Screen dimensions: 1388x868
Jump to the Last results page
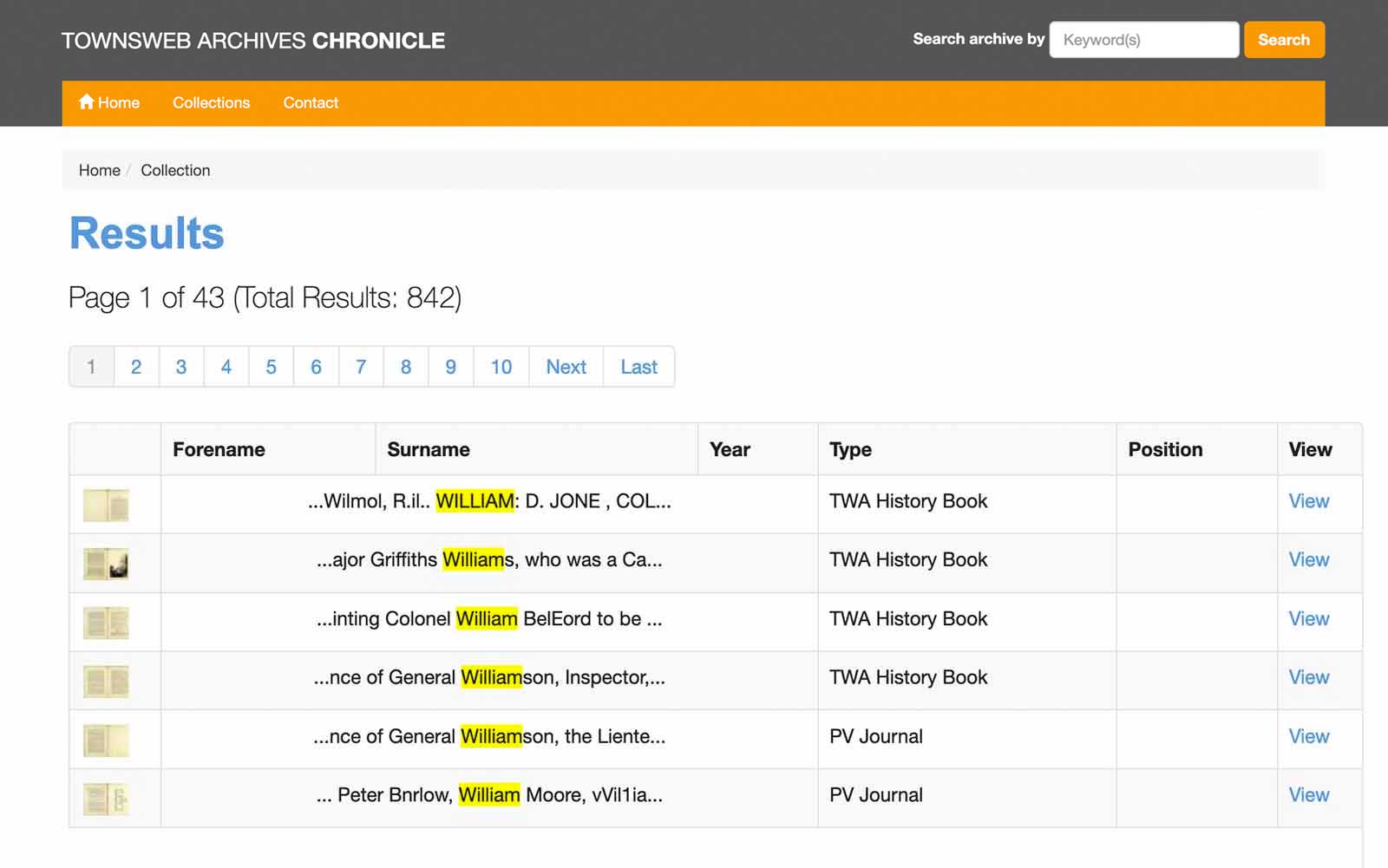click(x=639, y=367)
